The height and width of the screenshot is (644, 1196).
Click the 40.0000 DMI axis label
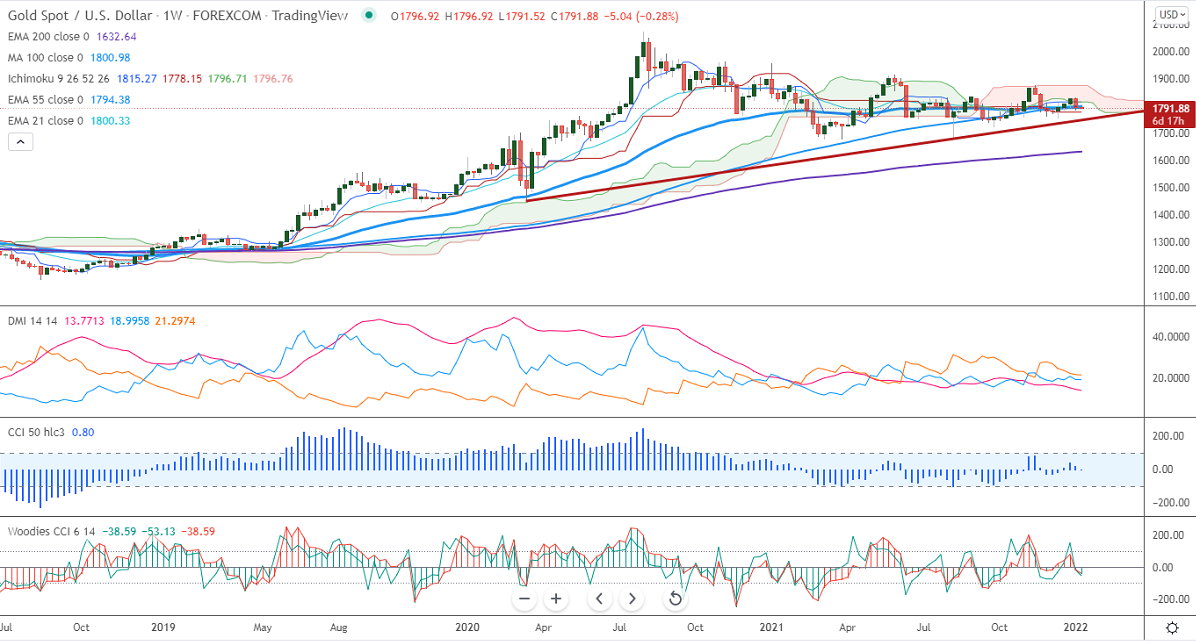point(1171,336)
